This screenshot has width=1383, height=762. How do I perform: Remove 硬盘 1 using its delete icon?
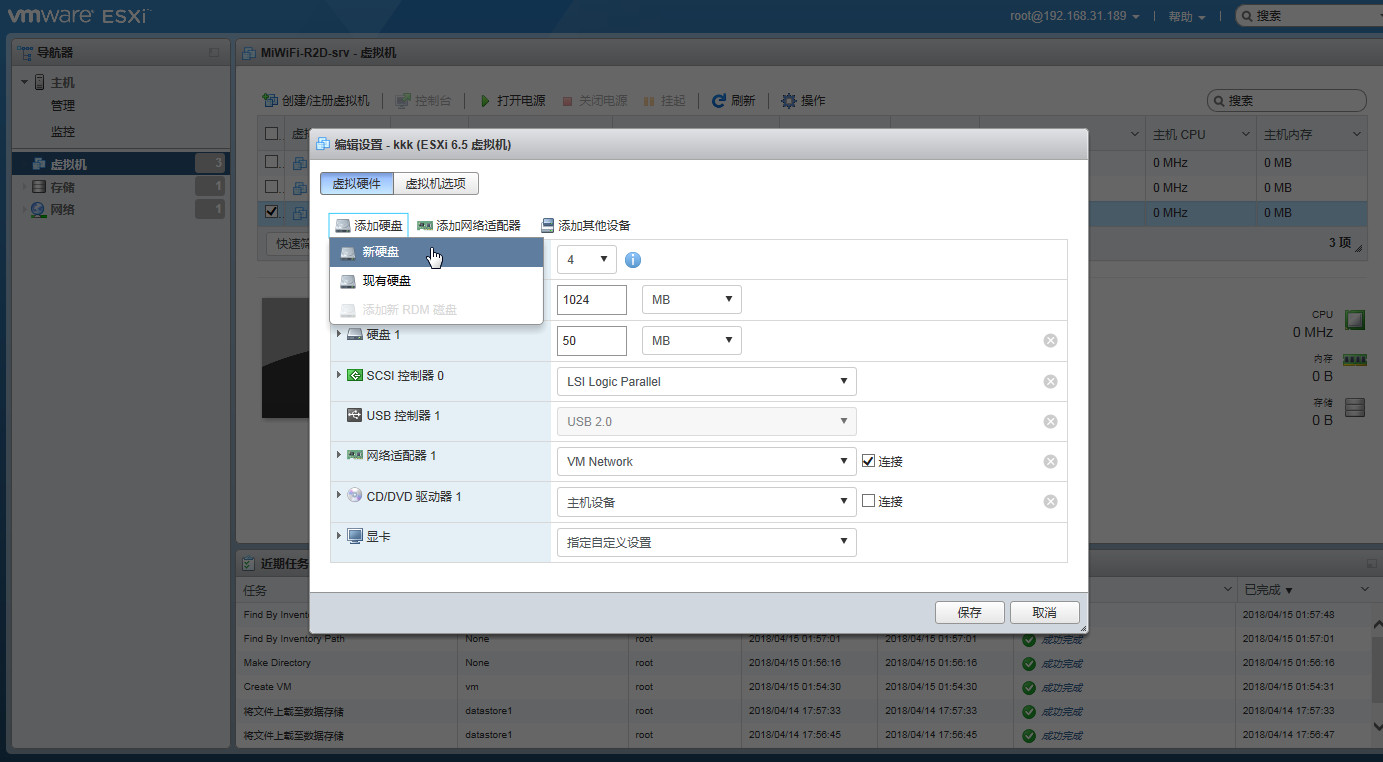coord(1050,341)
